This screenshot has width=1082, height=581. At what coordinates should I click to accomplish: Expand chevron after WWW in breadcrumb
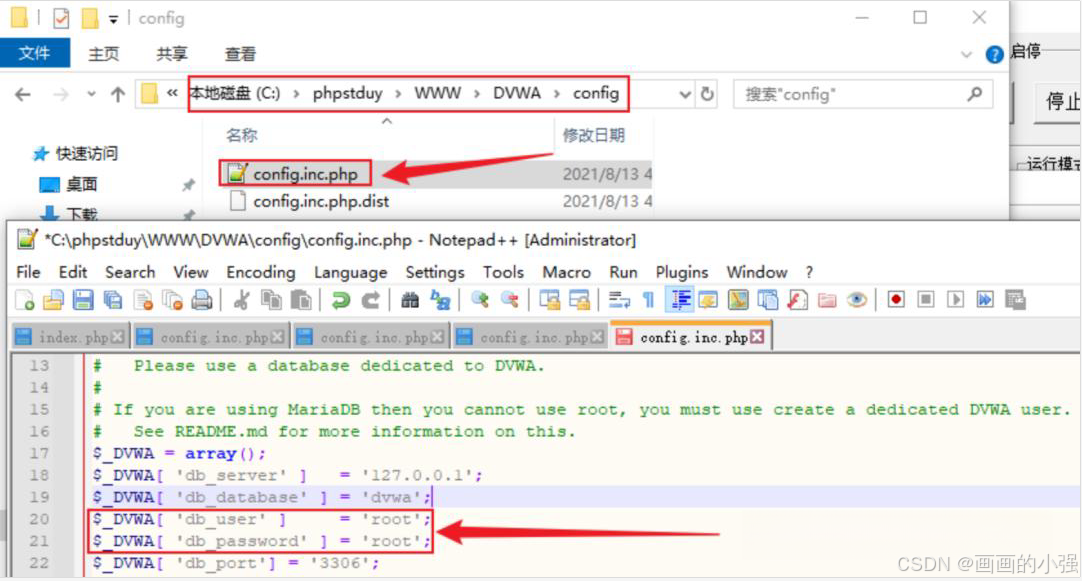(x=477, y=94)
